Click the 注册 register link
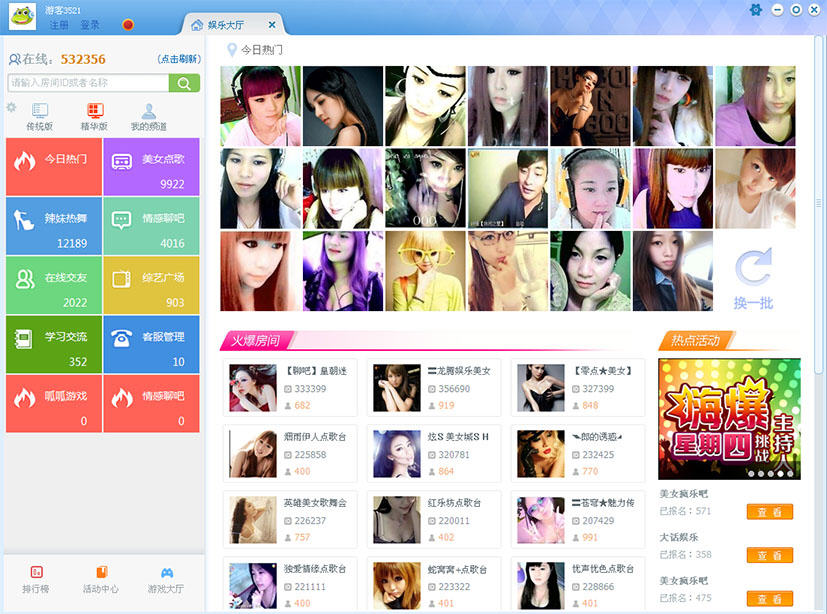This screenshot has width=827, height=614. pos(59,25)
